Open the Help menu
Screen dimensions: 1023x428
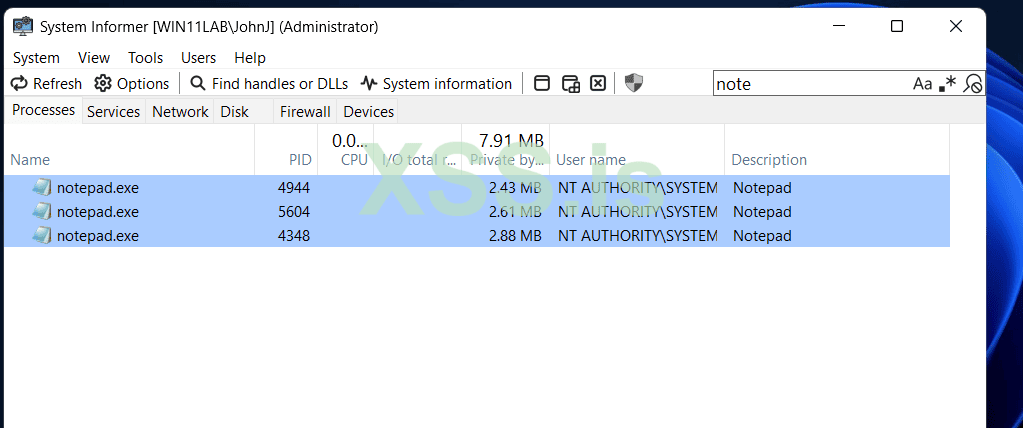(250, 58)
